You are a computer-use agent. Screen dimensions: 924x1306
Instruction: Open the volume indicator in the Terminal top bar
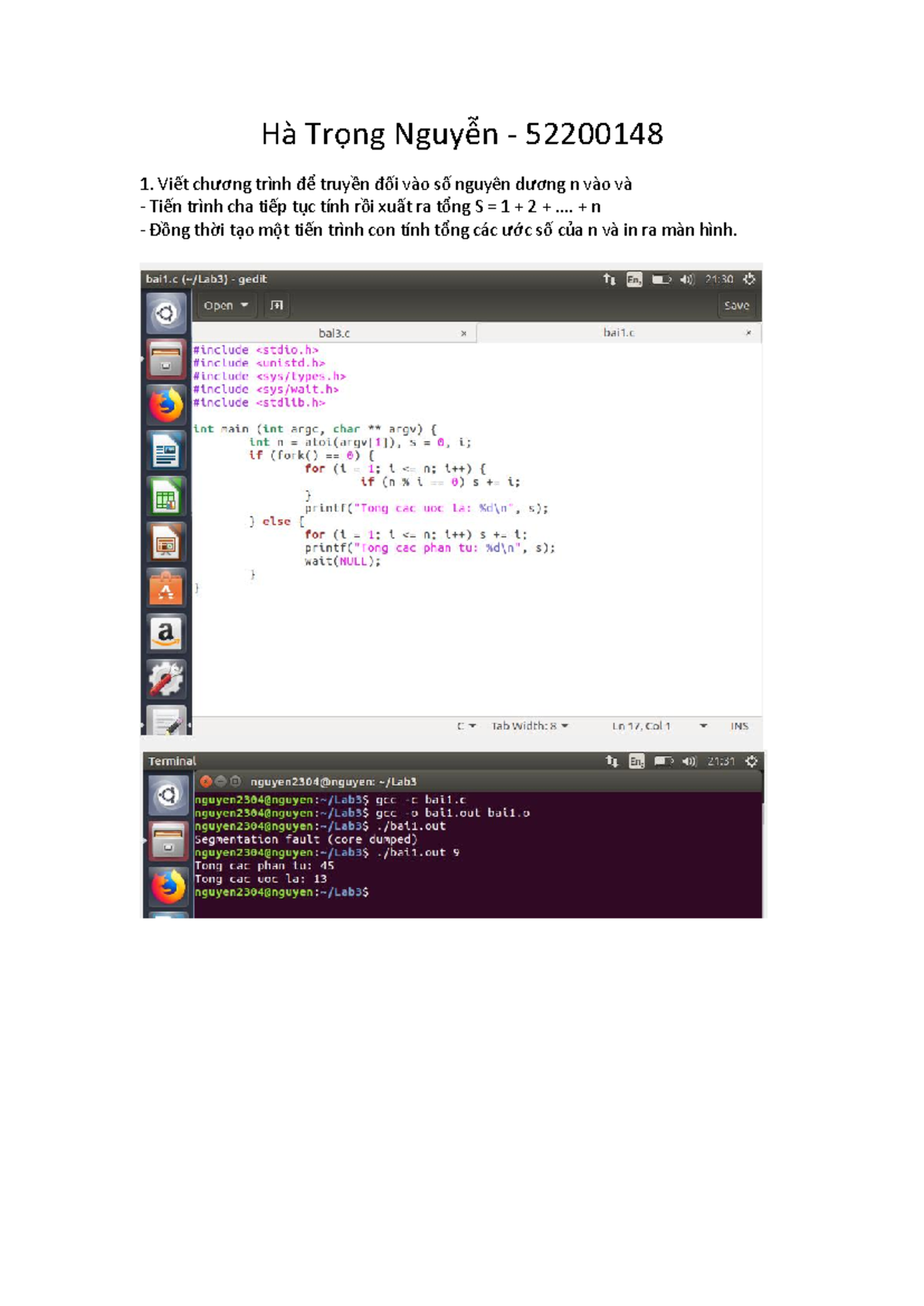click(x=689, y=762)
